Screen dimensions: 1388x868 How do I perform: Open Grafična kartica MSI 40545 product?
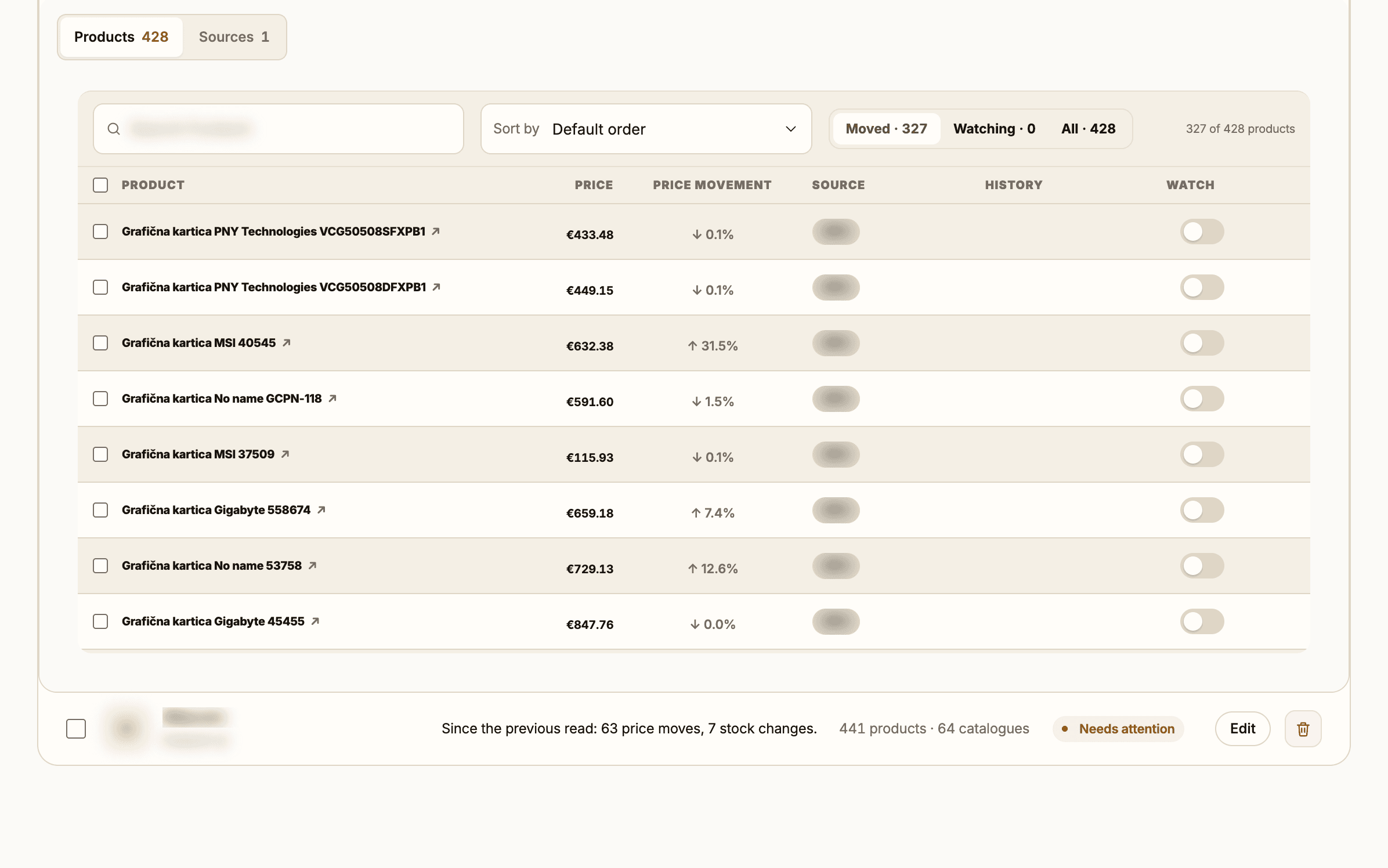click(198, 343)
